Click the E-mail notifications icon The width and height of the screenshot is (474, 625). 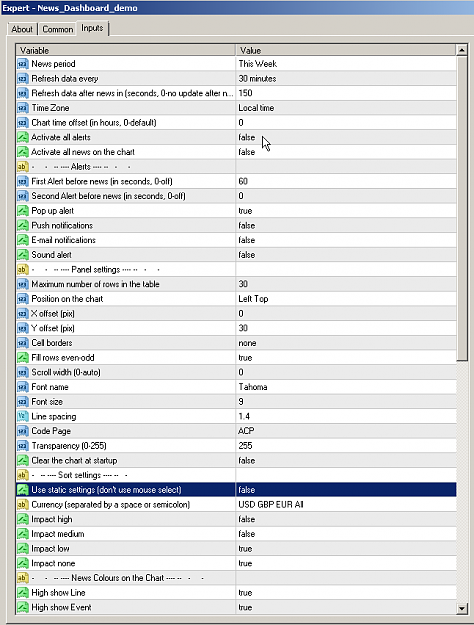23,240
